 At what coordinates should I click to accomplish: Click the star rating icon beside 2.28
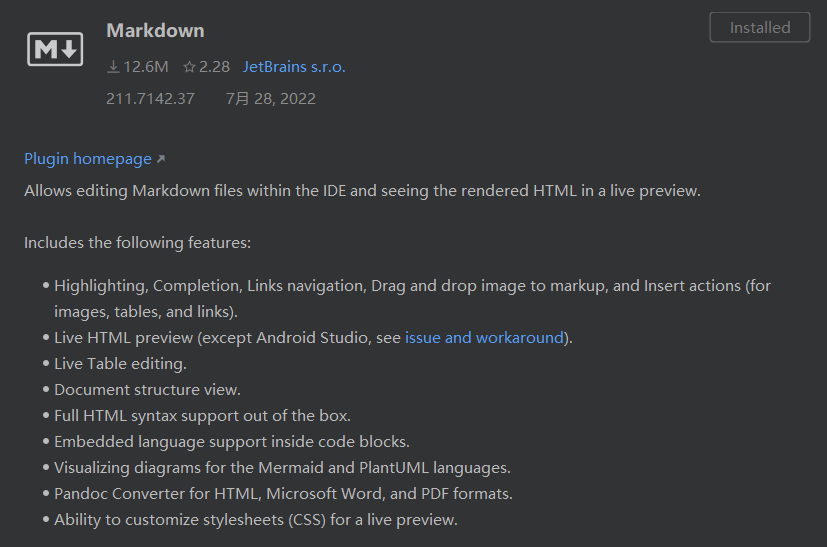click(x=189, y=67)
